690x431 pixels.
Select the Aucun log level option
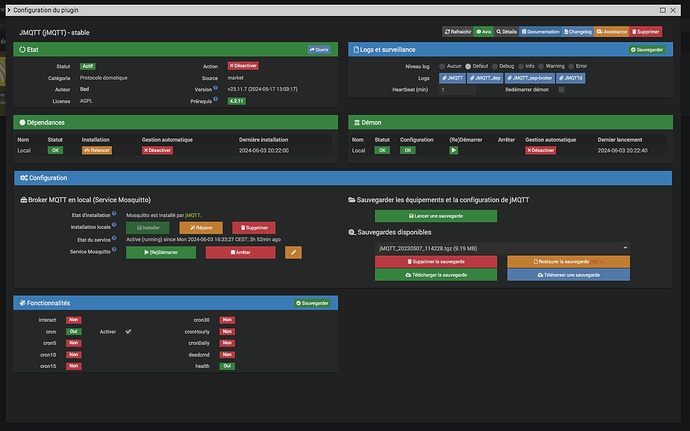[443, 66]
